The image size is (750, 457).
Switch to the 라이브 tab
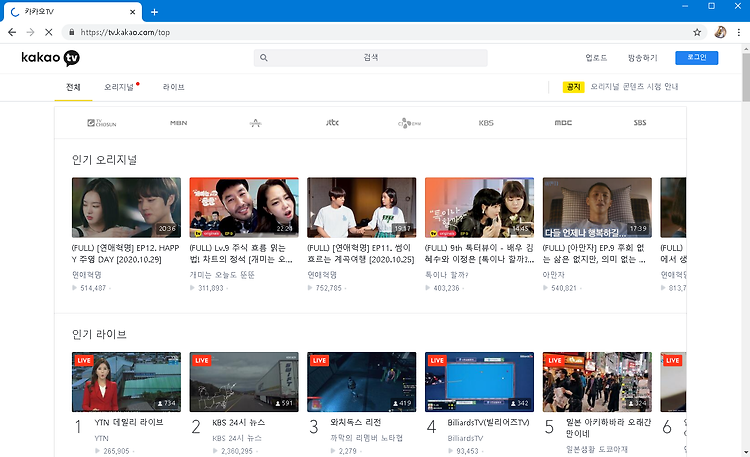[173, 87]
